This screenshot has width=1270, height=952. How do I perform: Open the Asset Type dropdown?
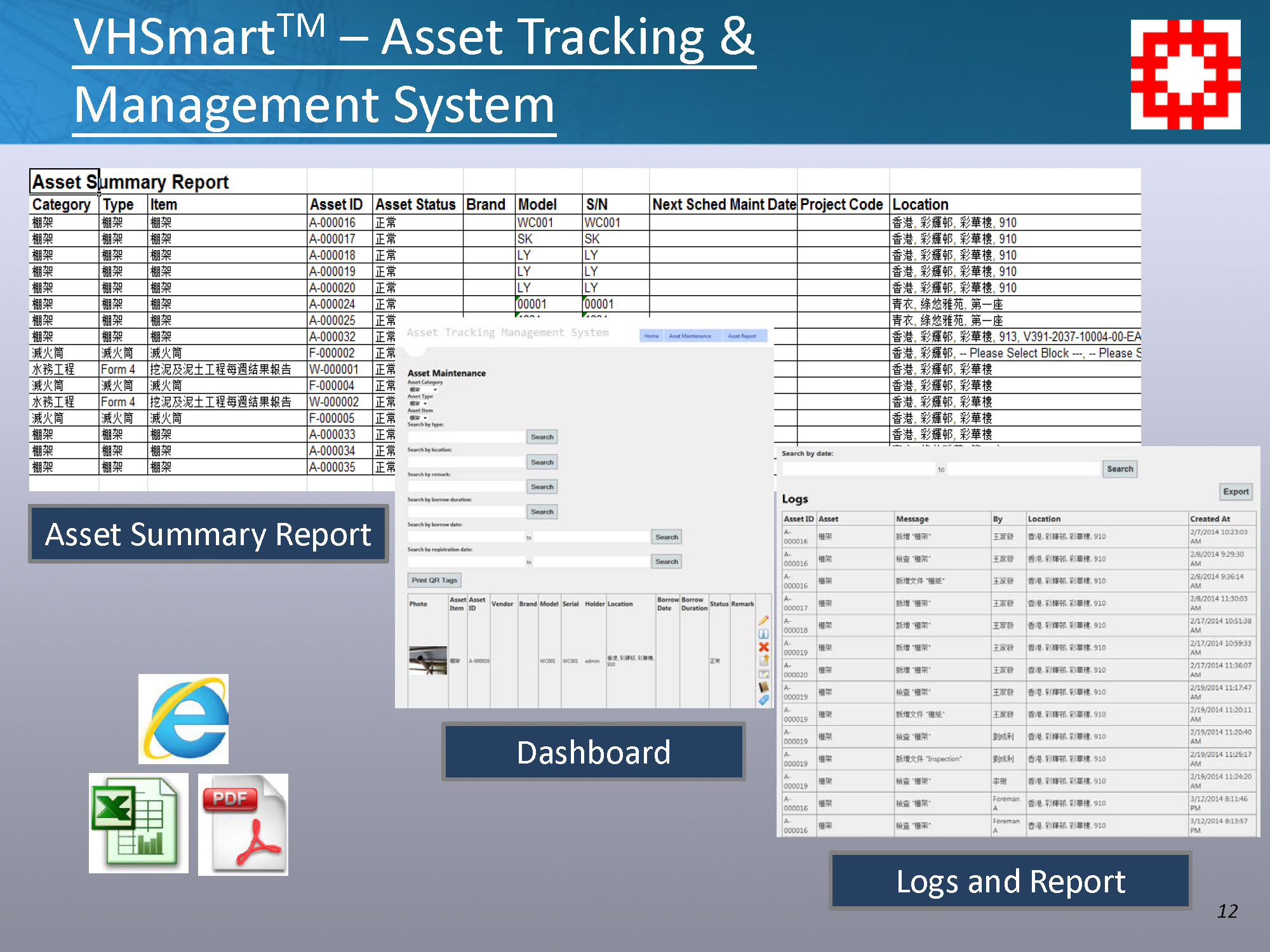(x=418, y=403)
